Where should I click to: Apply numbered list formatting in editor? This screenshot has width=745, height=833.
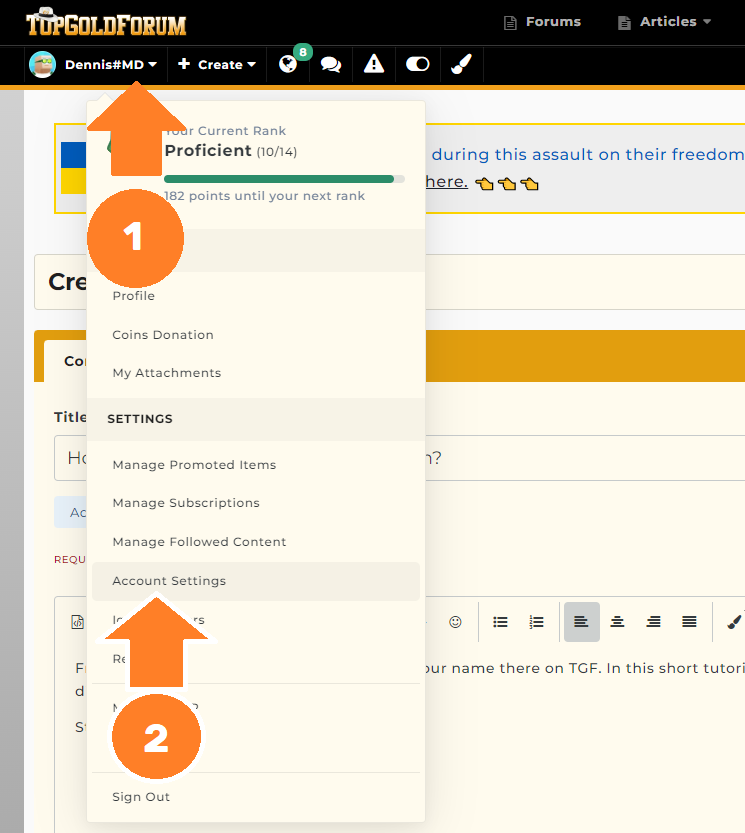[x=537, y=622]
